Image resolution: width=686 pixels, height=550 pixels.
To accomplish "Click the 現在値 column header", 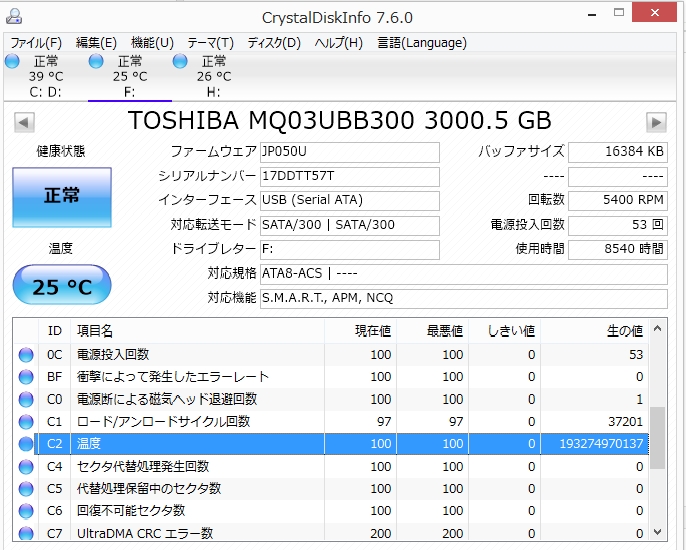I will click(x=360, y=331).
